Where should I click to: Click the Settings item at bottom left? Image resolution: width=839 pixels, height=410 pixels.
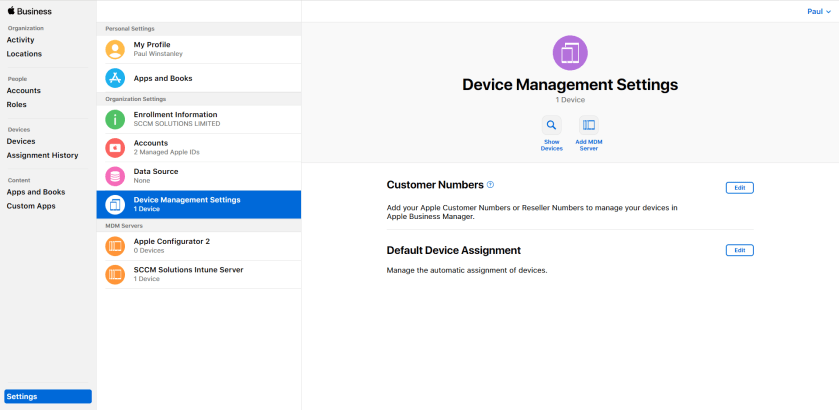[x=47, y=396]
